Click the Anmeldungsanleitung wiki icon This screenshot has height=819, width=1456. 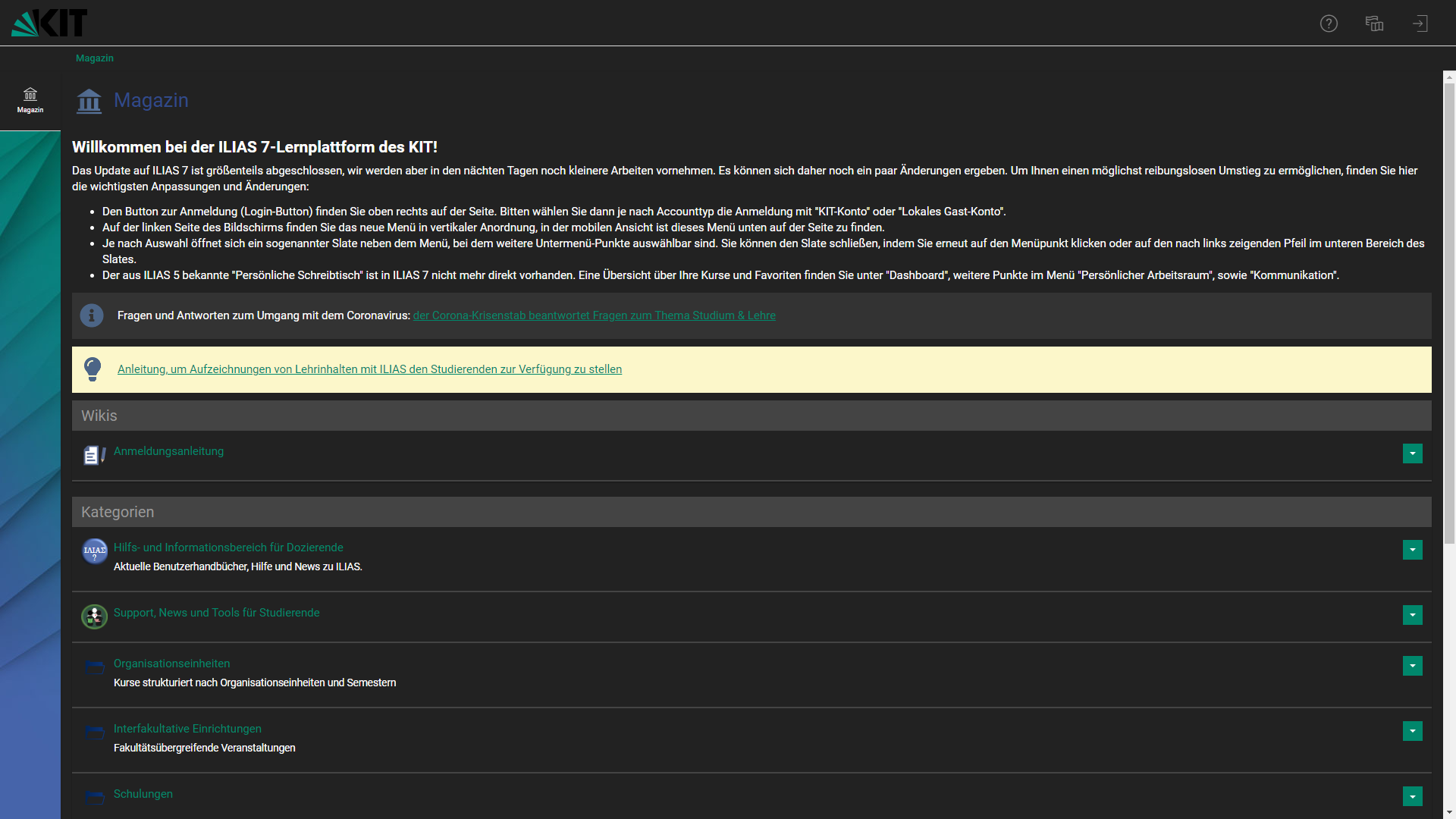pos(94,455)
